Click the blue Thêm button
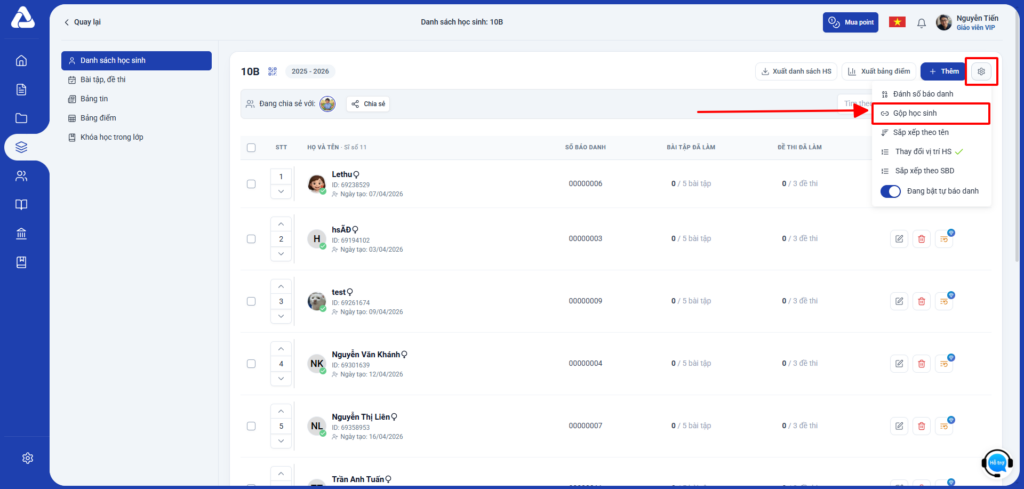The width and height of the screenshot is (1024, 489). pos(944,71)
